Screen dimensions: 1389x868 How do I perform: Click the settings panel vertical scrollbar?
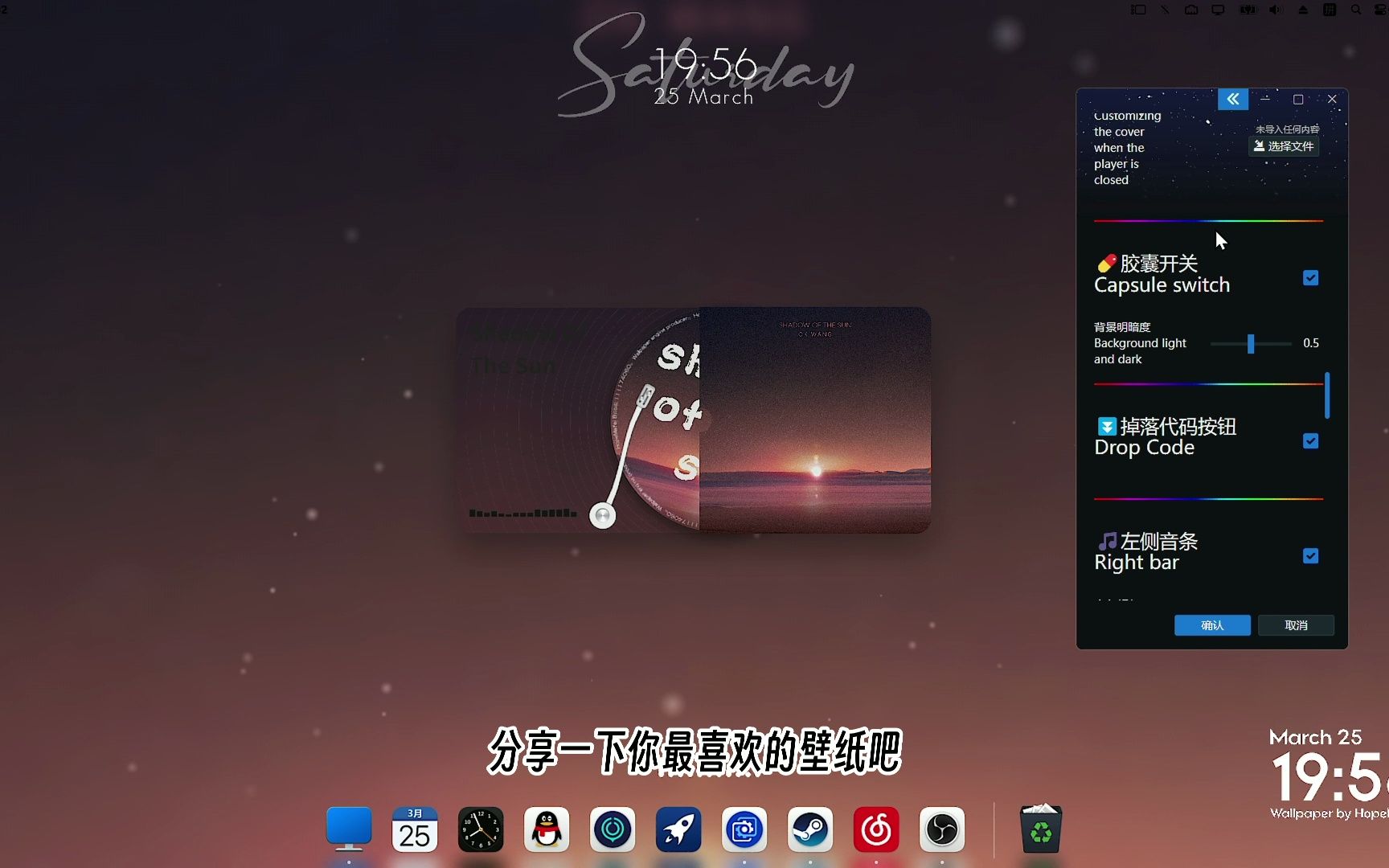coord(1327,395)
